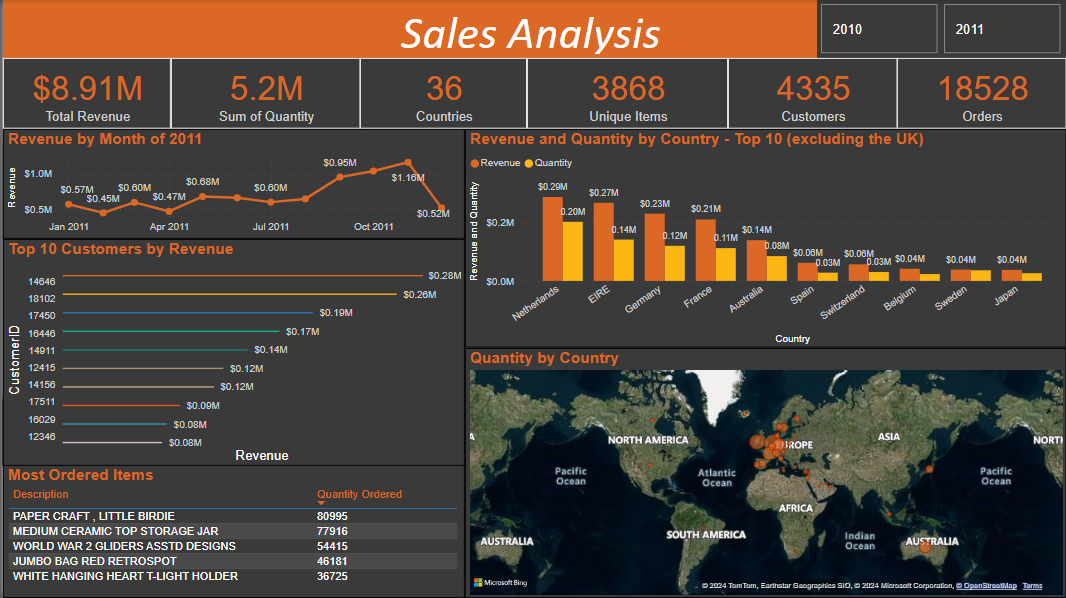Open the Terms link on the map
The image size is (1066, 598).
click(x=1032, y=587)
